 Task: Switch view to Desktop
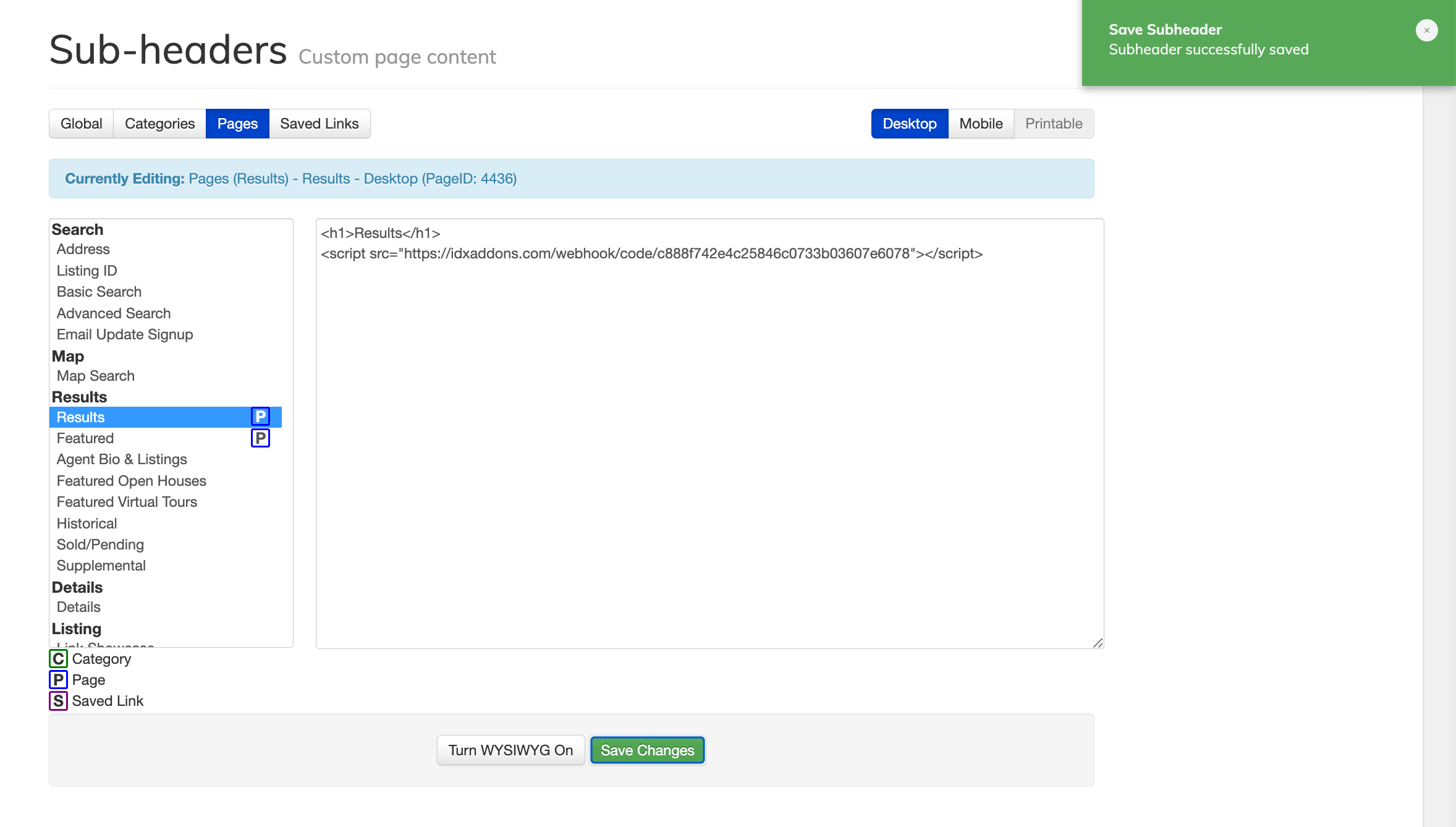click(x=909, y=124)
